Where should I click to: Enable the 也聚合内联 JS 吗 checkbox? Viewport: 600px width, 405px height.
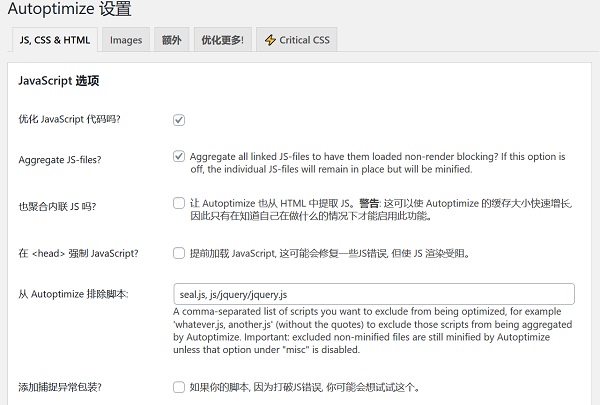click(179, 203)
